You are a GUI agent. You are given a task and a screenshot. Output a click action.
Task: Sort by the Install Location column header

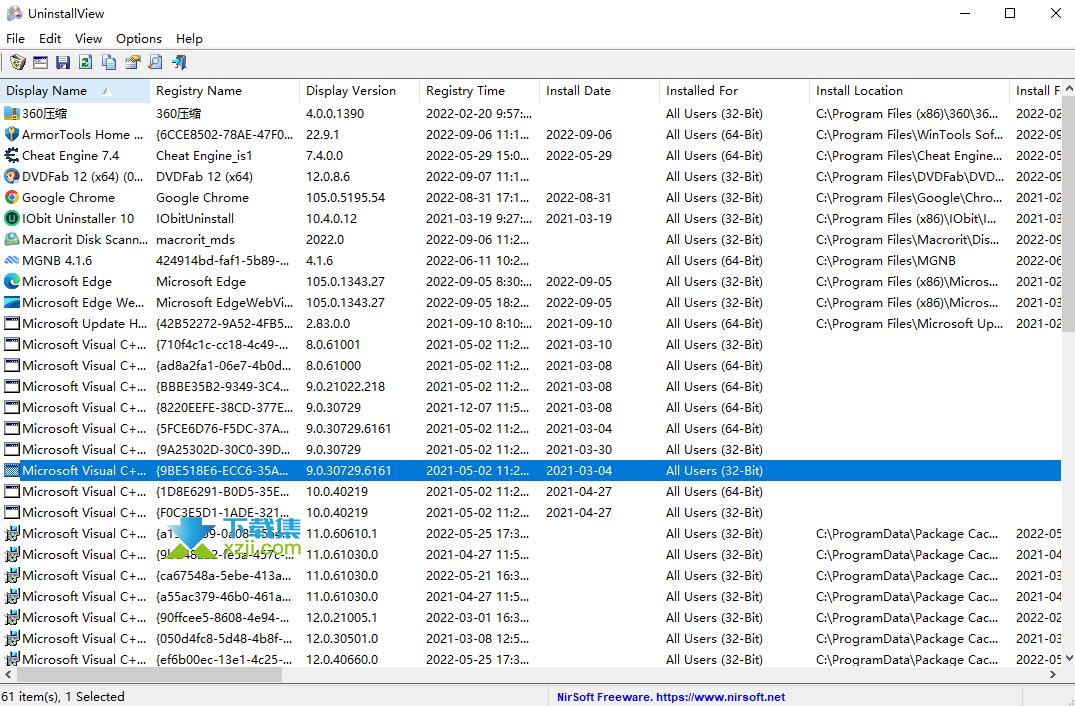coord(909,90)
